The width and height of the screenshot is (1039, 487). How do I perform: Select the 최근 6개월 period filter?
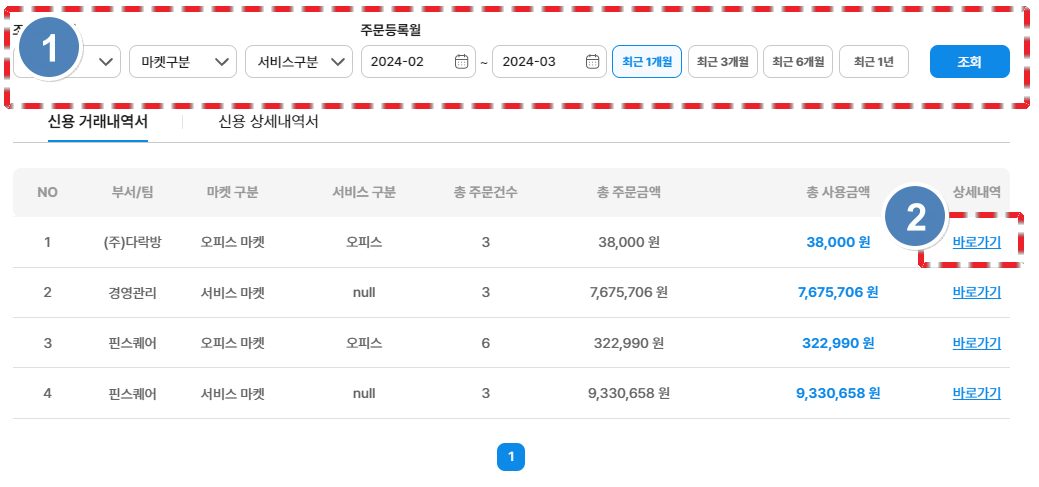point(797,62)
